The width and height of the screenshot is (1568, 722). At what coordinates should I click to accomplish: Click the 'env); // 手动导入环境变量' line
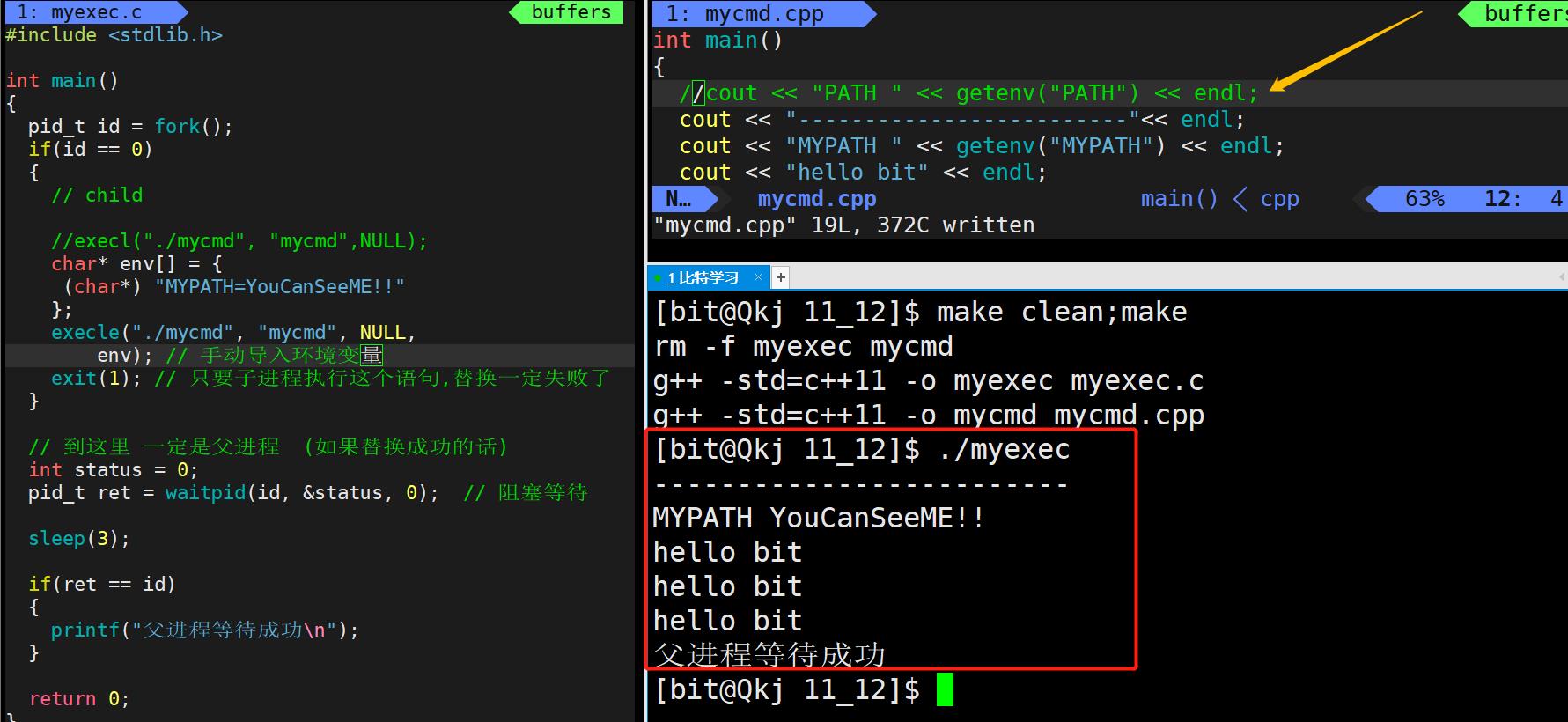pyautogui.click(x=239, y=356)
